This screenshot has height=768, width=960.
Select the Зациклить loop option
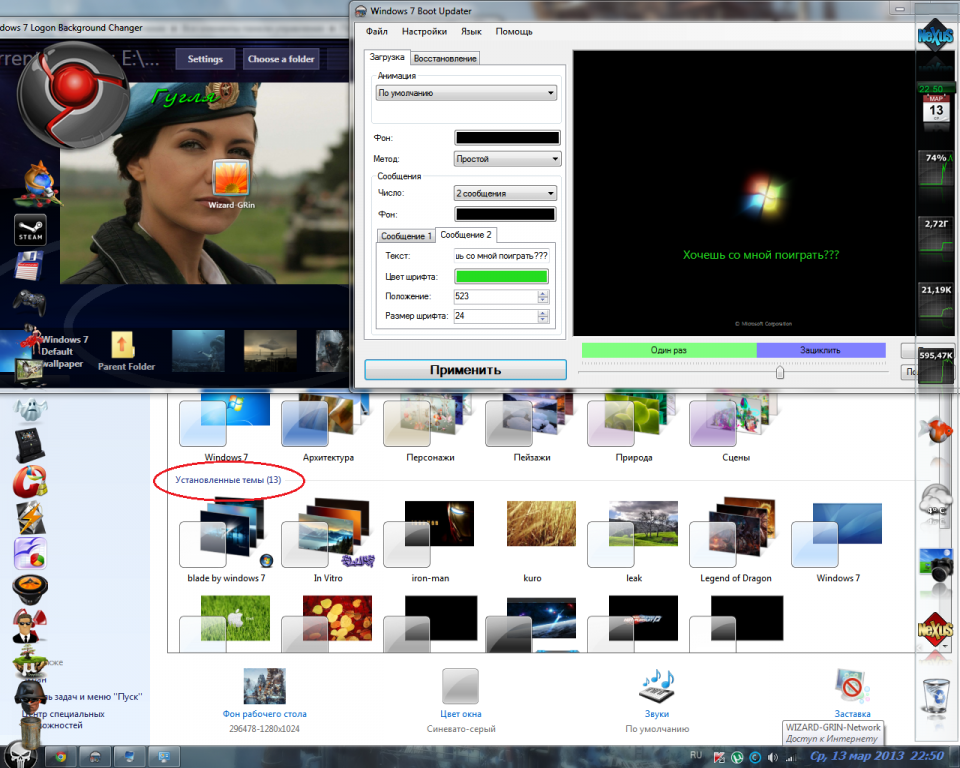(820, 350)
